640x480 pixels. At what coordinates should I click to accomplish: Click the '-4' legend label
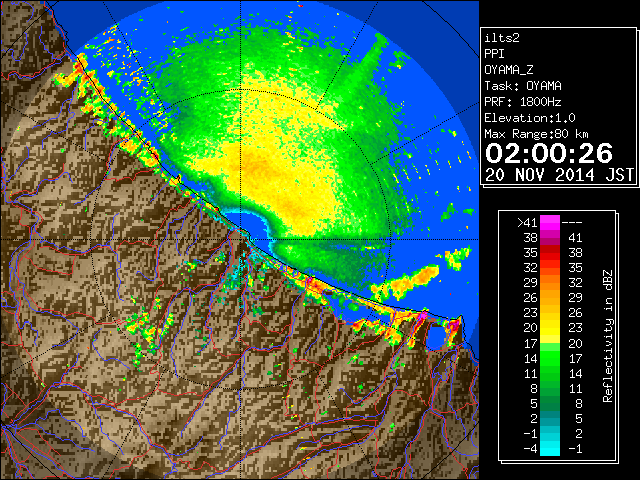[x=530, y=449]
